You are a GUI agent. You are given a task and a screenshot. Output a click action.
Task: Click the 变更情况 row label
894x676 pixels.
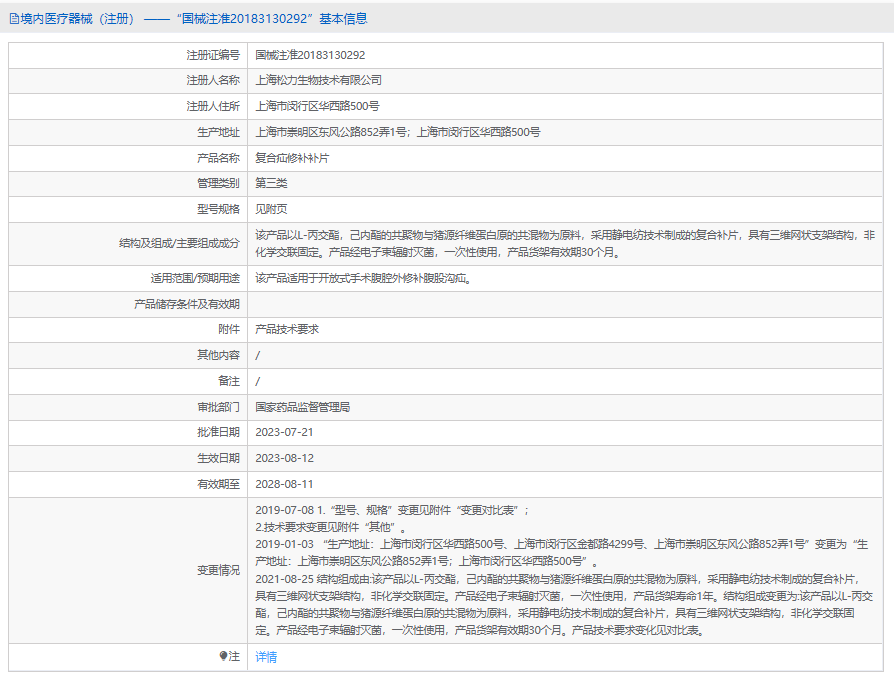coord(218,570)
